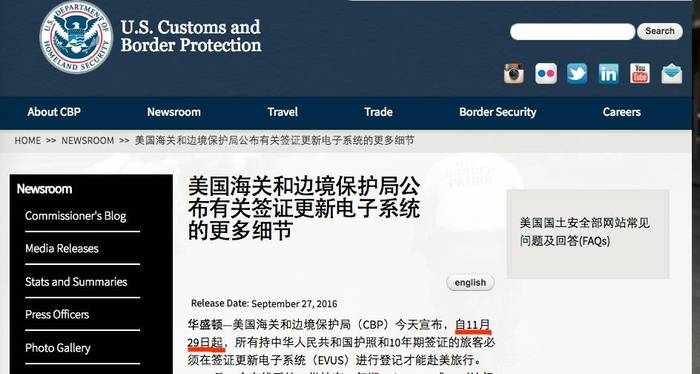
Task: Select the Trade menu item
Action: pos(378,112)
